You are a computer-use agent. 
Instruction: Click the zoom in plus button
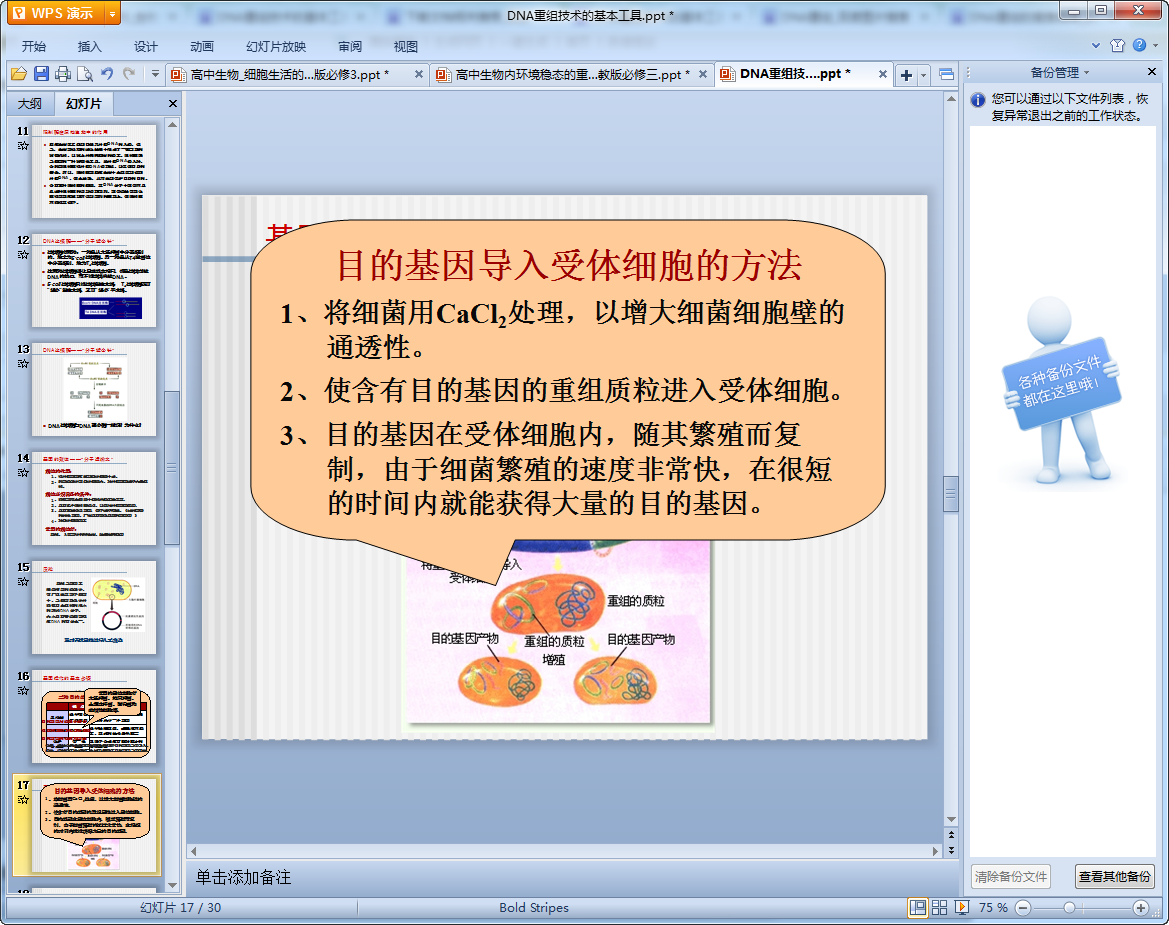pos(1140,907)
